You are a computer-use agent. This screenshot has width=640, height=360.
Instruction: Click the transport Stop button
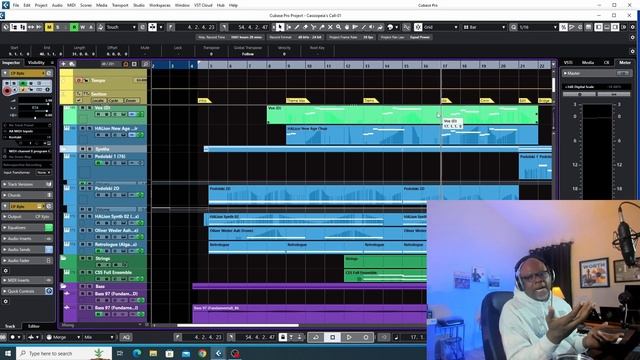(333, 337)
